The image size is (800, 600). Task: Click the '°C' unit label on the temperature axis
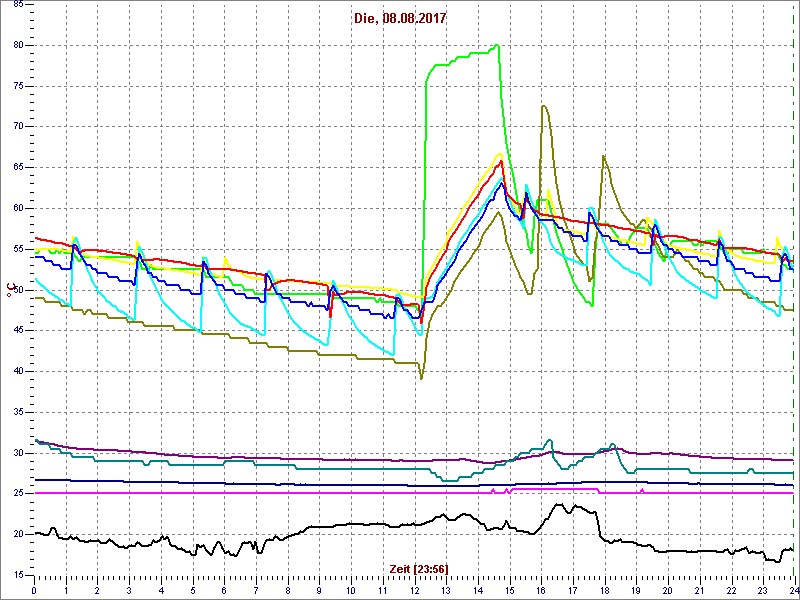pos(9,292)
